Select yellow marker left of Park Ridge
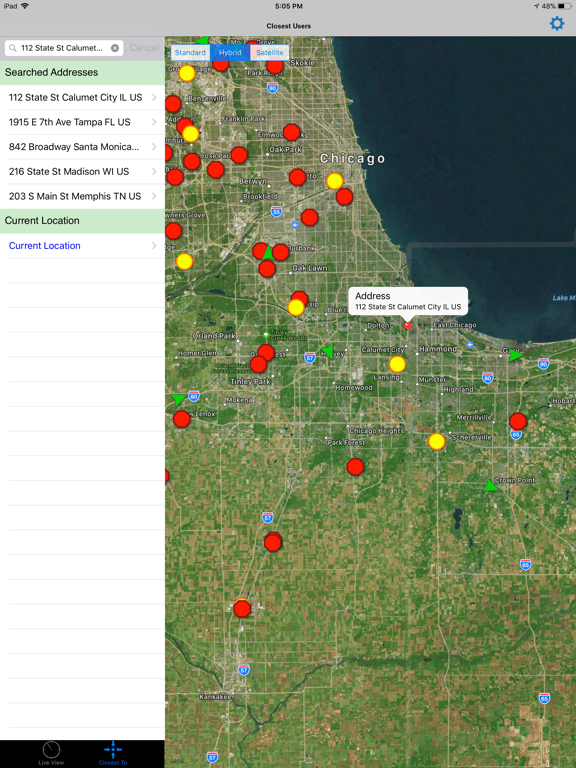 coord(187,73)
